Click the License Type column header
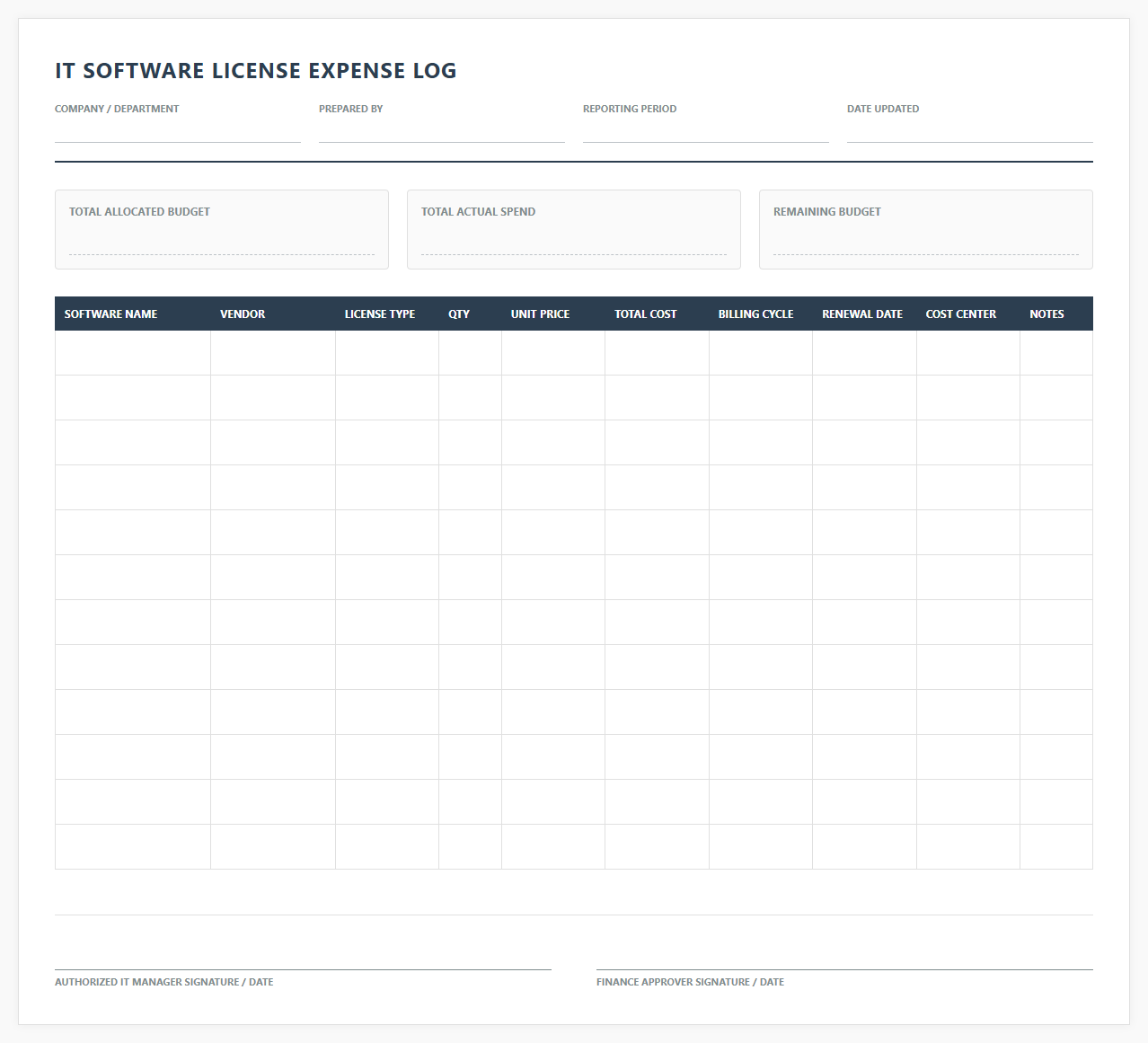This screenshot has height=1043, width=1148. click(387, 314)
